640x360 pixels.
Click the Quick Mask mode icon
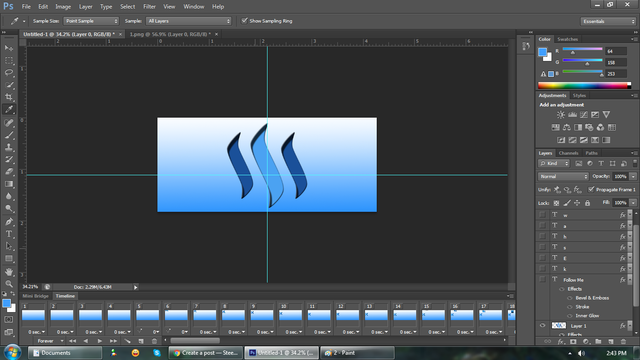click(x=9, y=320)
